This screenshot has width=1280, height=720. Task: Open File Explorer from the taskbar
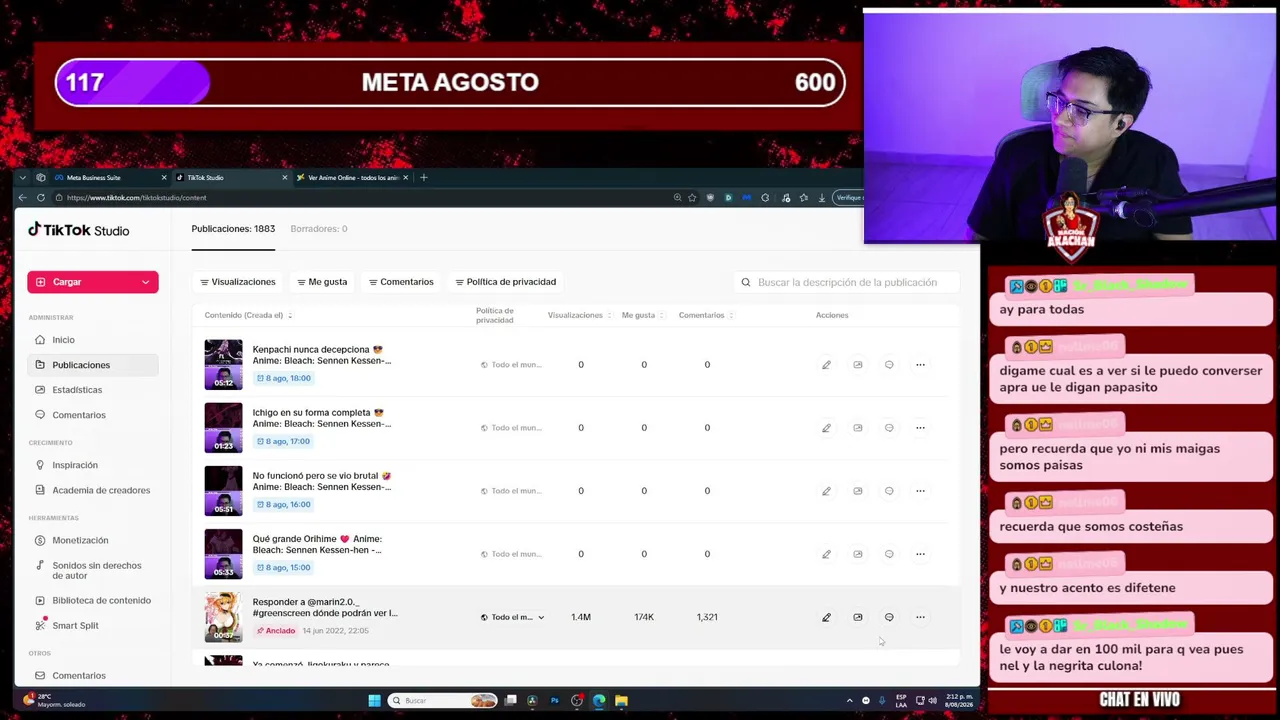(621, 701)
